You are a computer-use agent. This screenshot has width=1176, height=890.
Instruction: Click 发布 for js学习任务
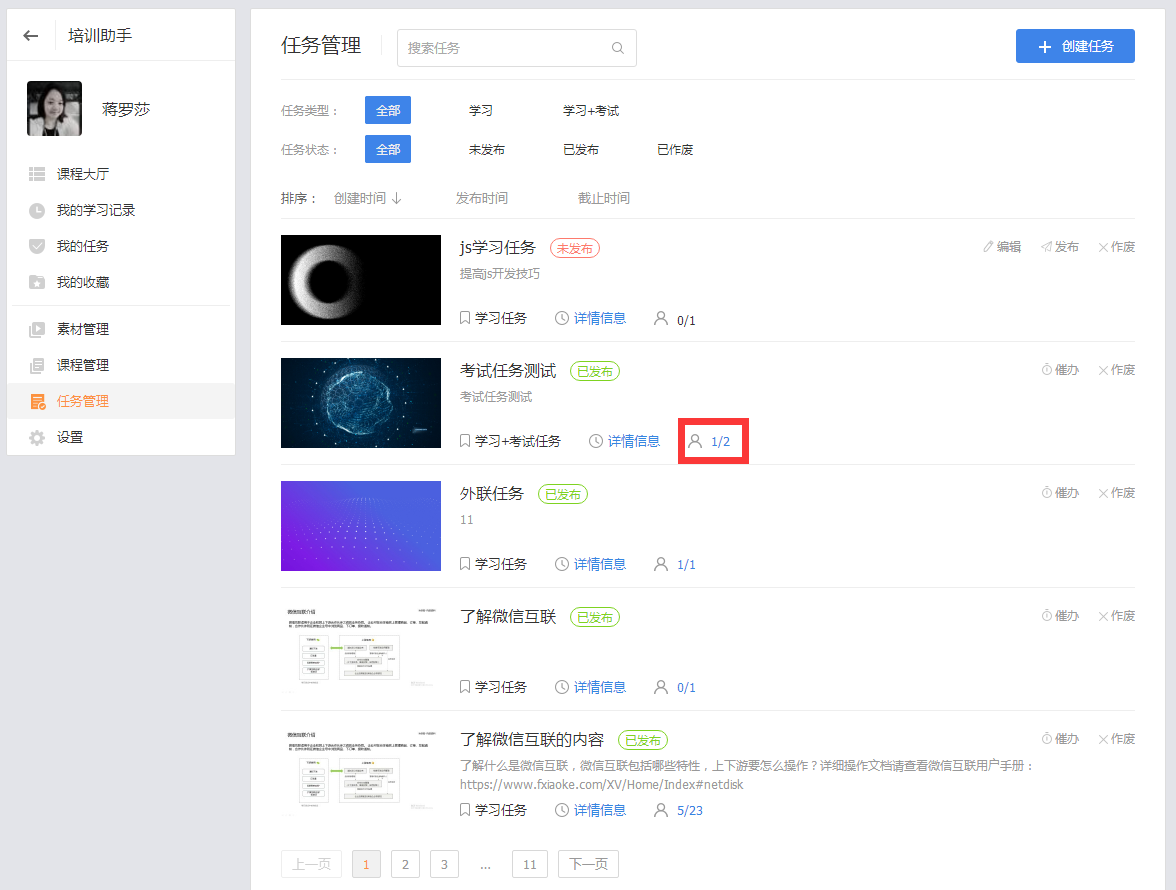click(1060, 247)
